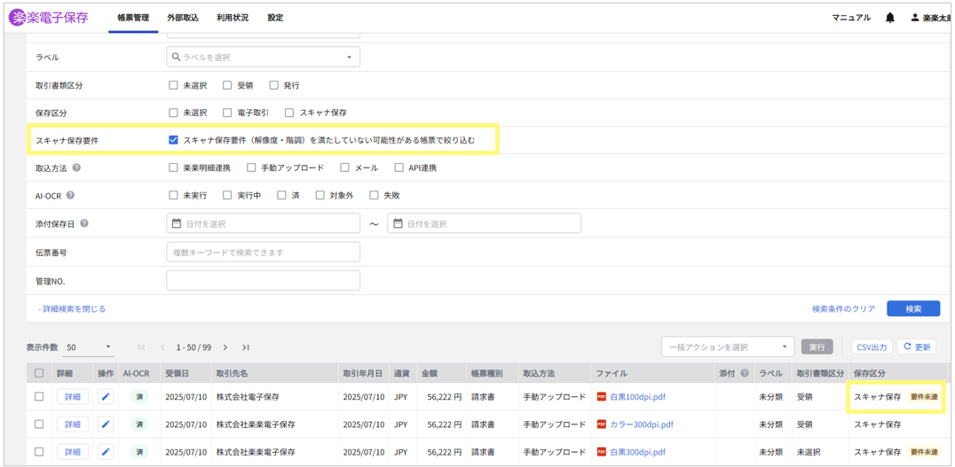
Task: Click the 伝票番号 keyword input field
Action: coord(263,252)
